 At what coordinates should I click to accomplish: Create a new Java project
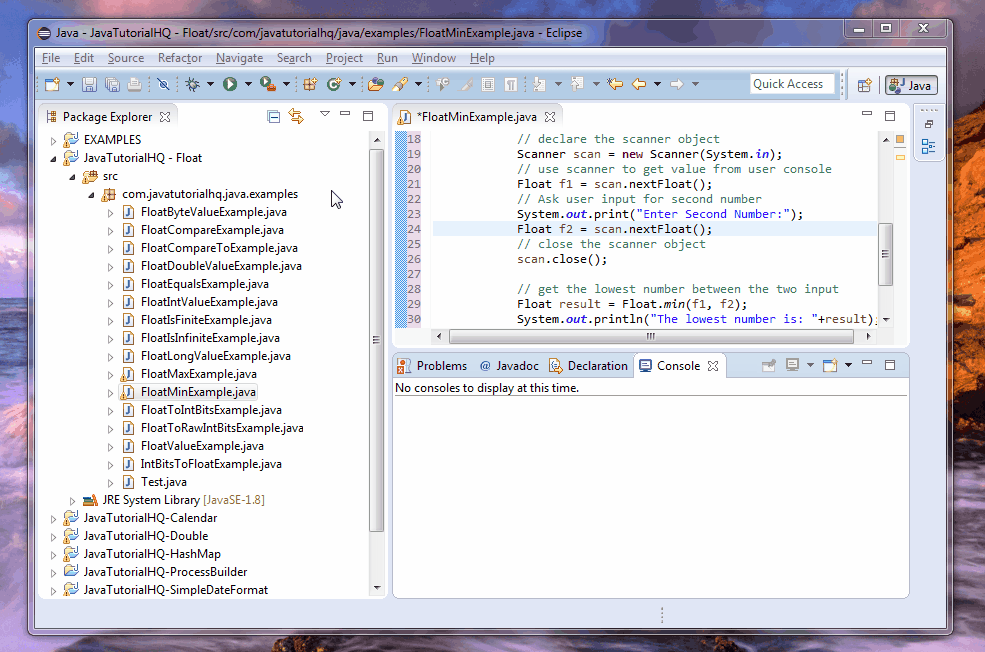[x=310, y=84]
